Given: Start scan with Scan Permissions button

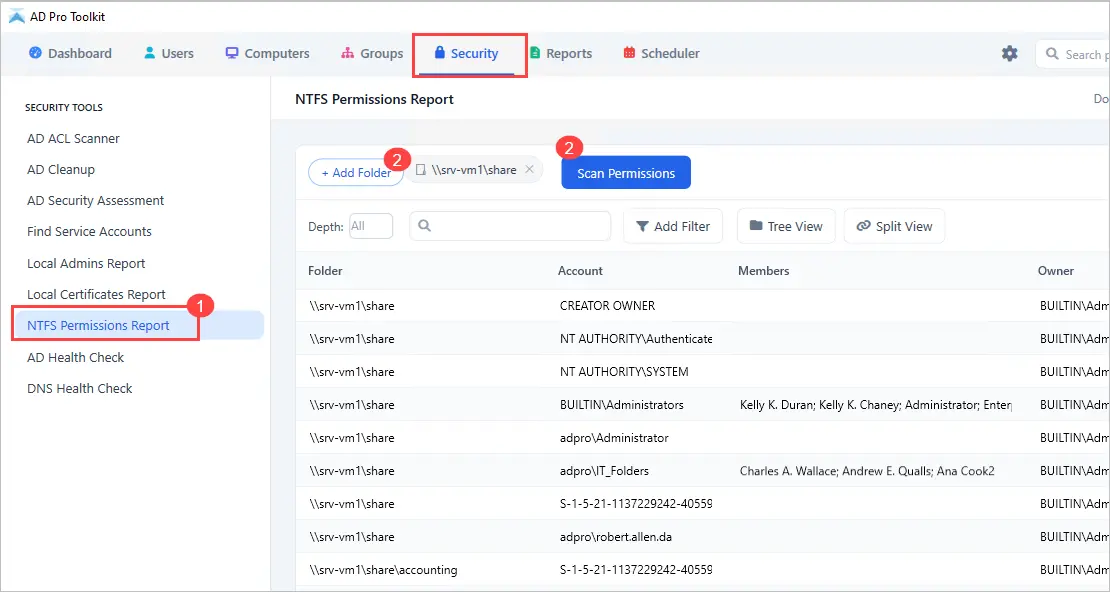Looking at the screenshot, I should pyautogui.click(x=626, y=173).
